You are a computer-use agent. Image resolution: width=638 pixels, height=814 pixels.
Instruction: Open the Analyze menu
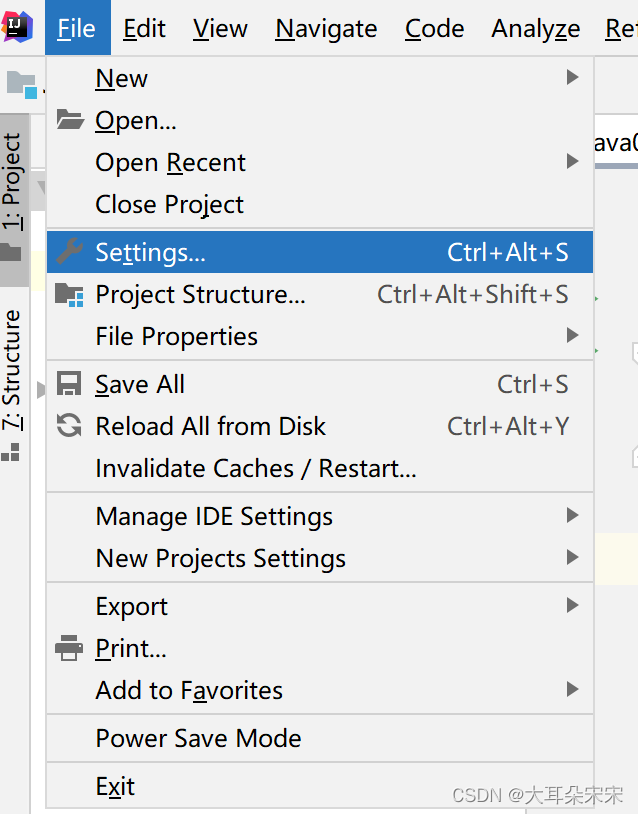535,29
